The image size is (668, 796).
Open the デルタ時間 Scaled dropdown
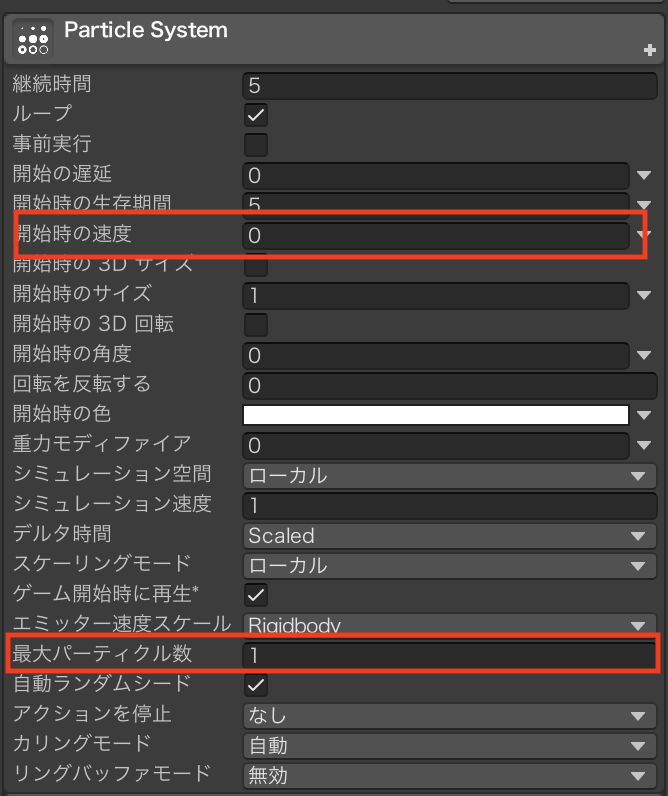[450, 536]
